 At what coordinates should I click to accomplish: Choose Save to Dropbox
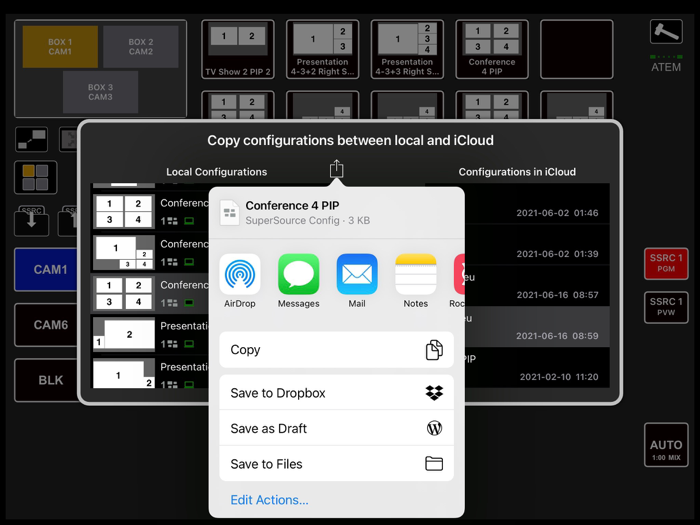tap(337, 393)
